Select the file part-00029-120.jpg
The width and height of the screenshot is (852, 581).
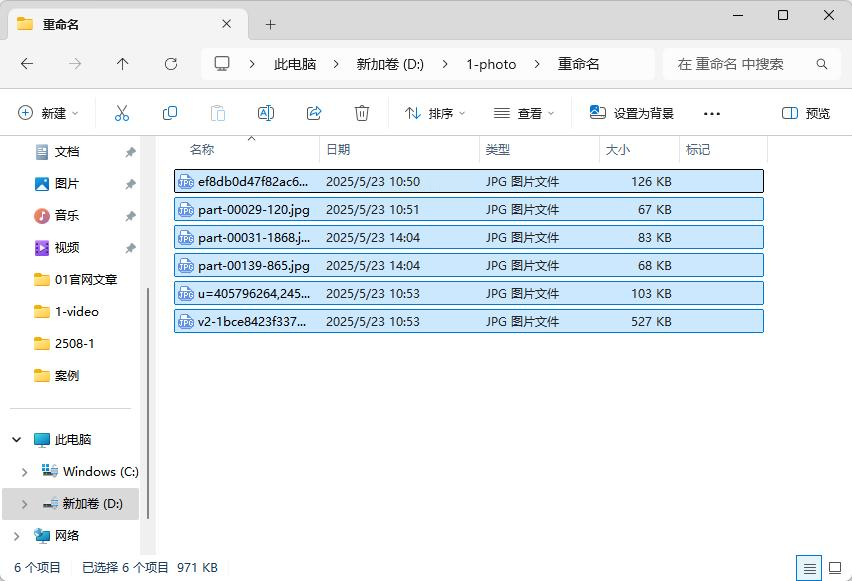pyautogui.click(x=254, y=210)
